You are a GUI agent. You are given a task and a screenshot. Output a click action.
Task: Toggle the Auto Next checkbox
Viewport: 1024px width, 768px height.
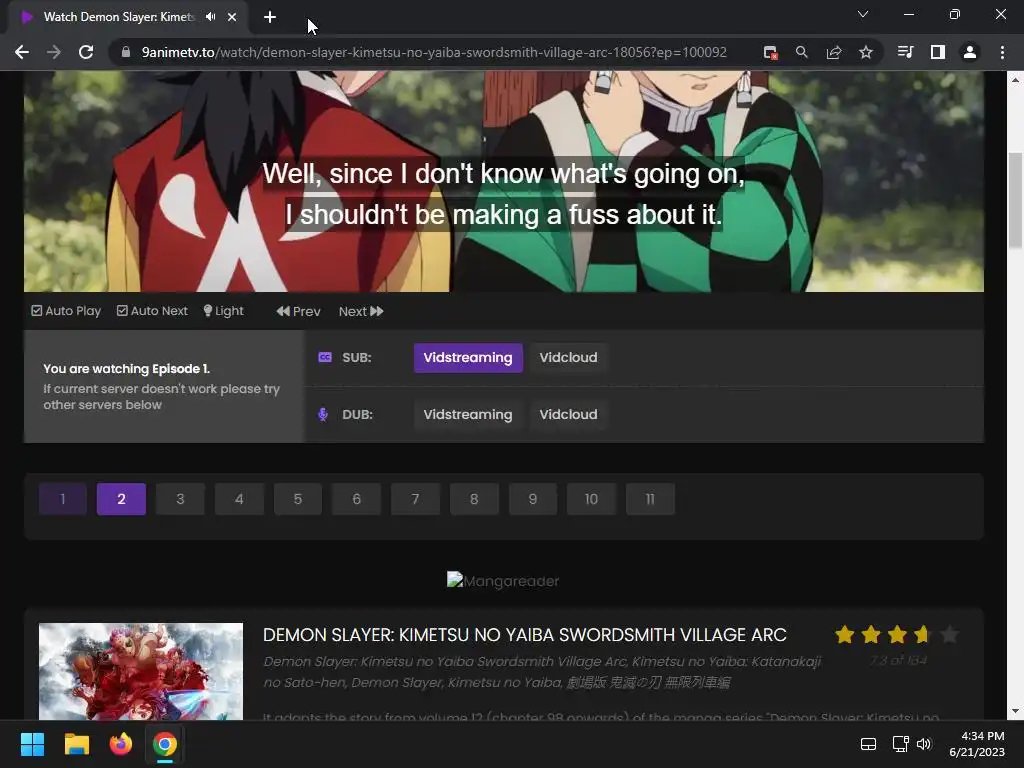click(152, 311)
